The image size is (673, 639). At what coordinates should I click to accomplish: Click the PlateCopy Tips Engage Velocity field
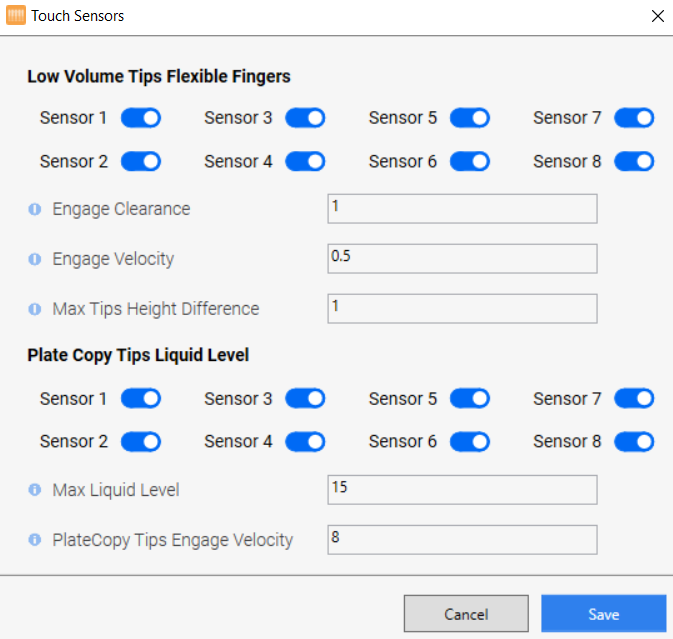coord(462,539)
